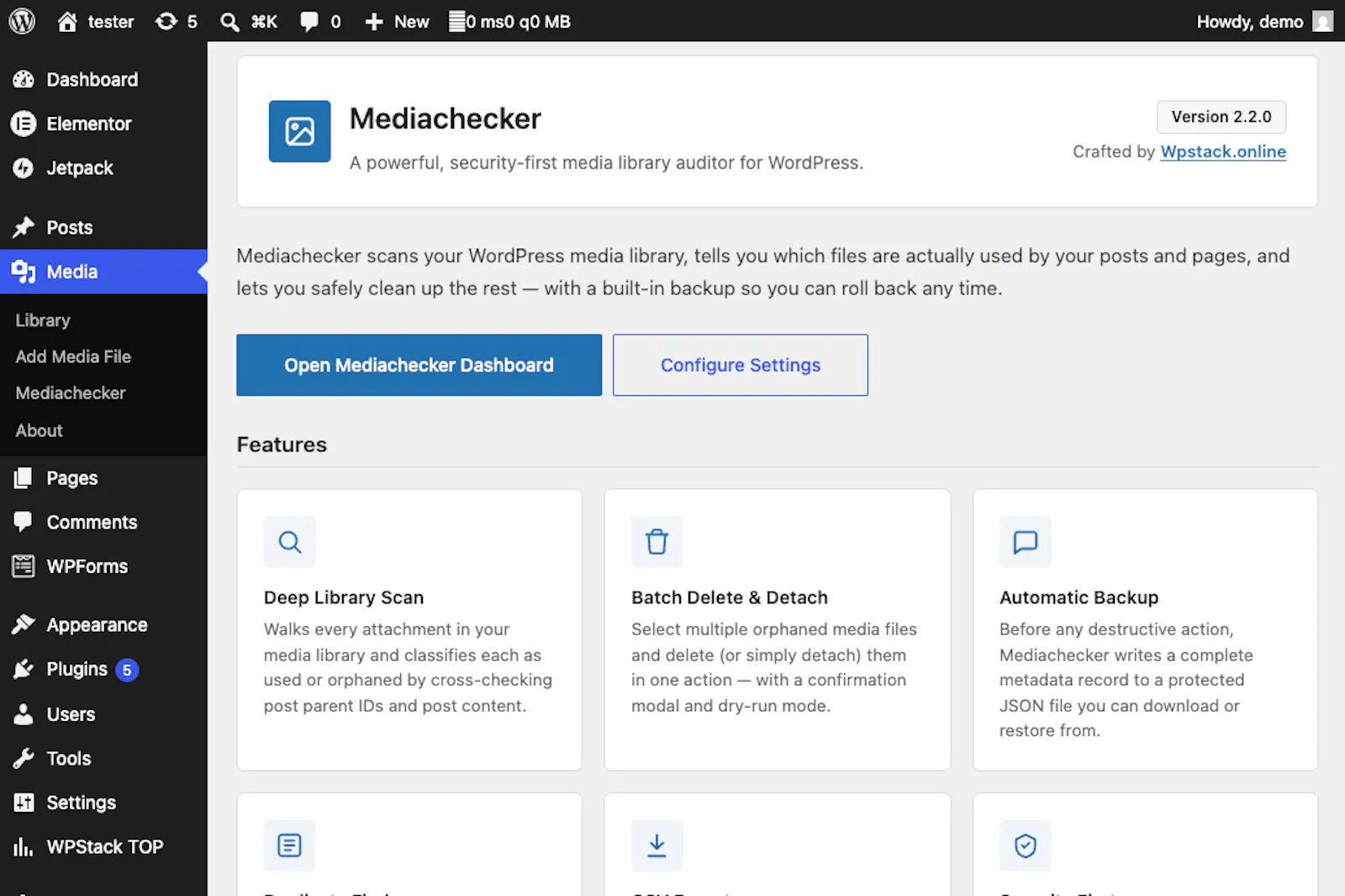Open the Tools menu label
This screenshot has height=896, width=1345.
[69, 758]
